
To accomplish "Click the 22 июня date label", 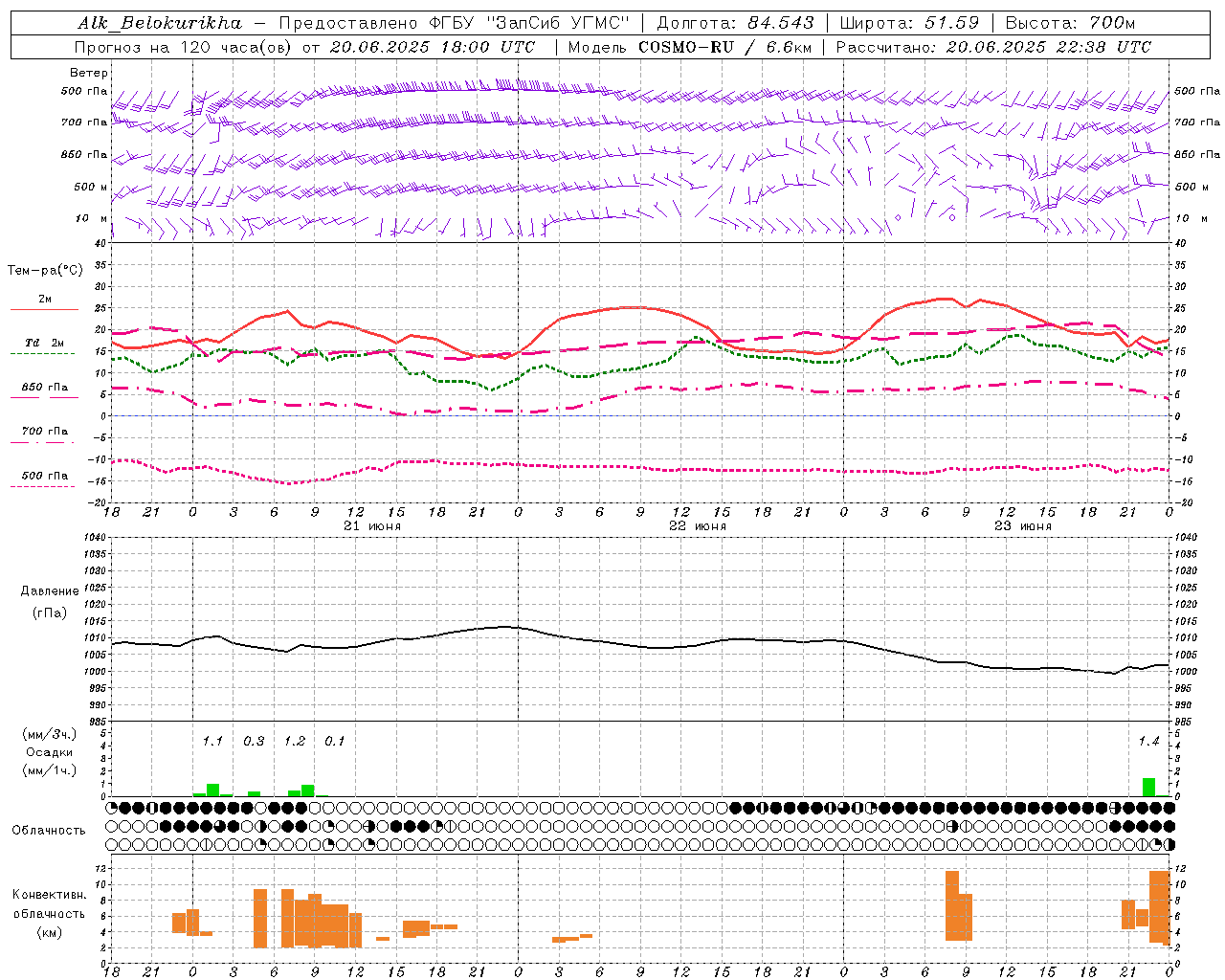I will 698,526.
